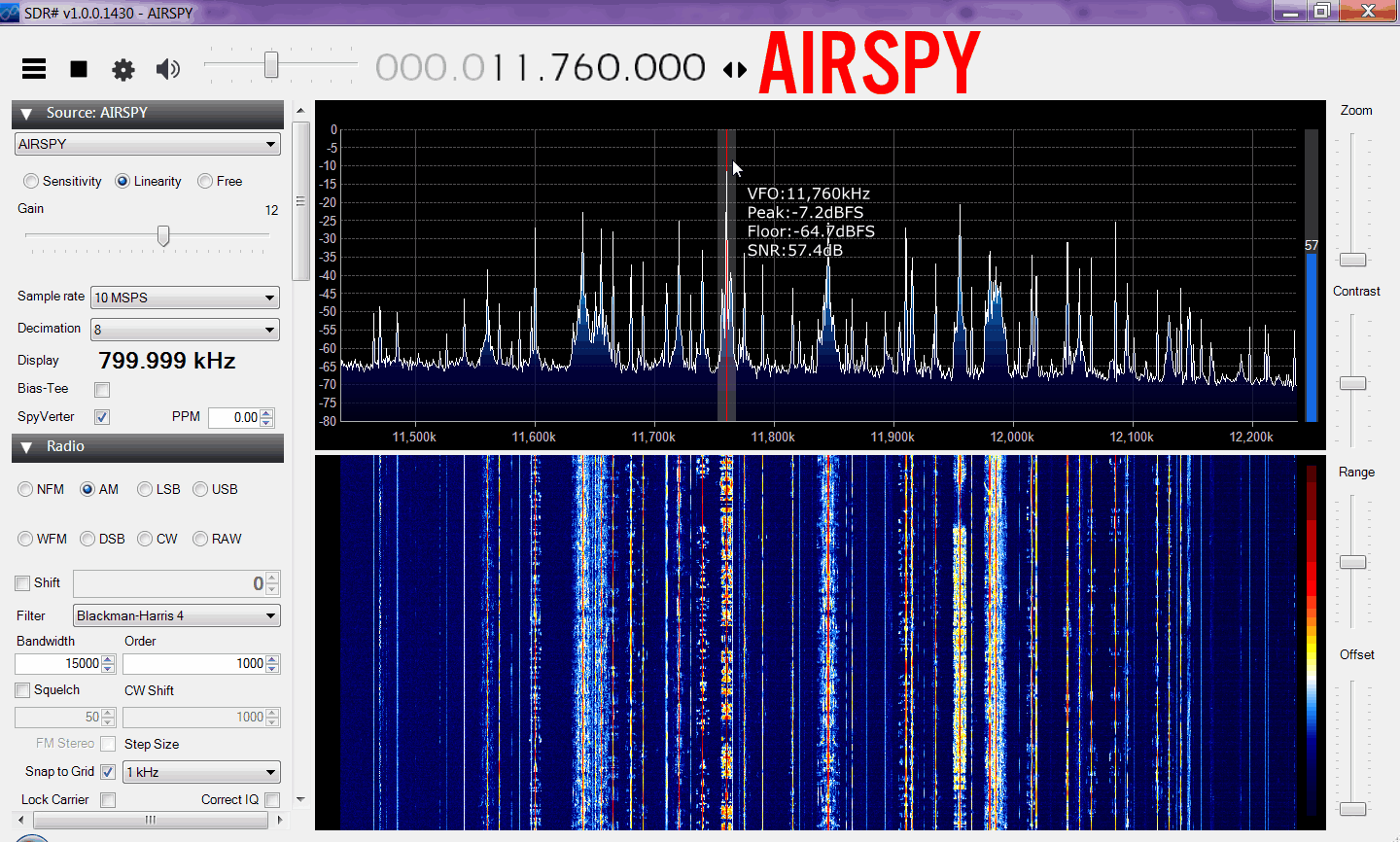Image resolution: width=1400 pixels, height=842 pixels.
Task: Collapse the Source: AIRSPY panel
Action: point(26,114)
